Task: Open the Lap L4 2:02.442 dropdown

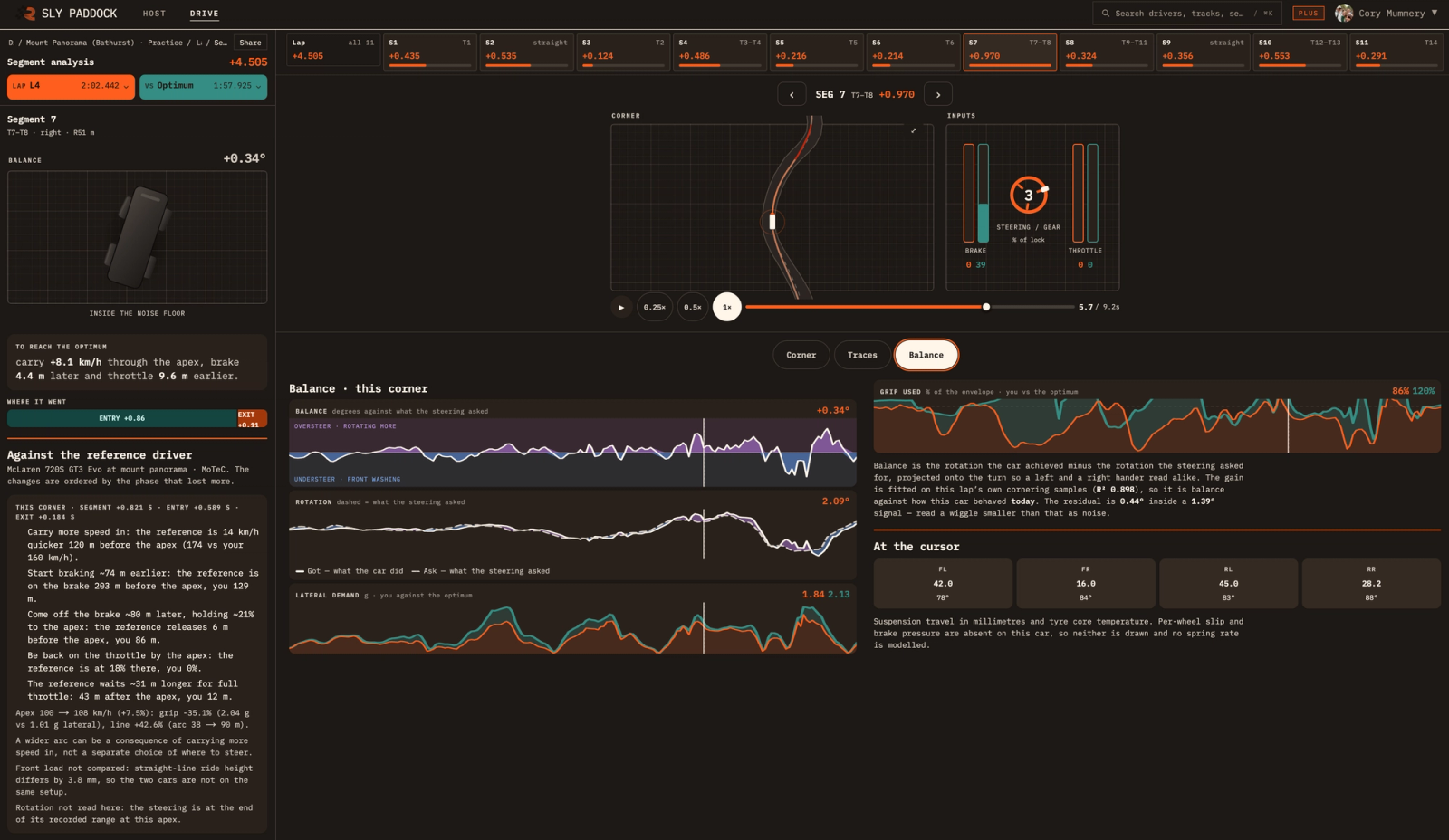Action: coord(71,86)
